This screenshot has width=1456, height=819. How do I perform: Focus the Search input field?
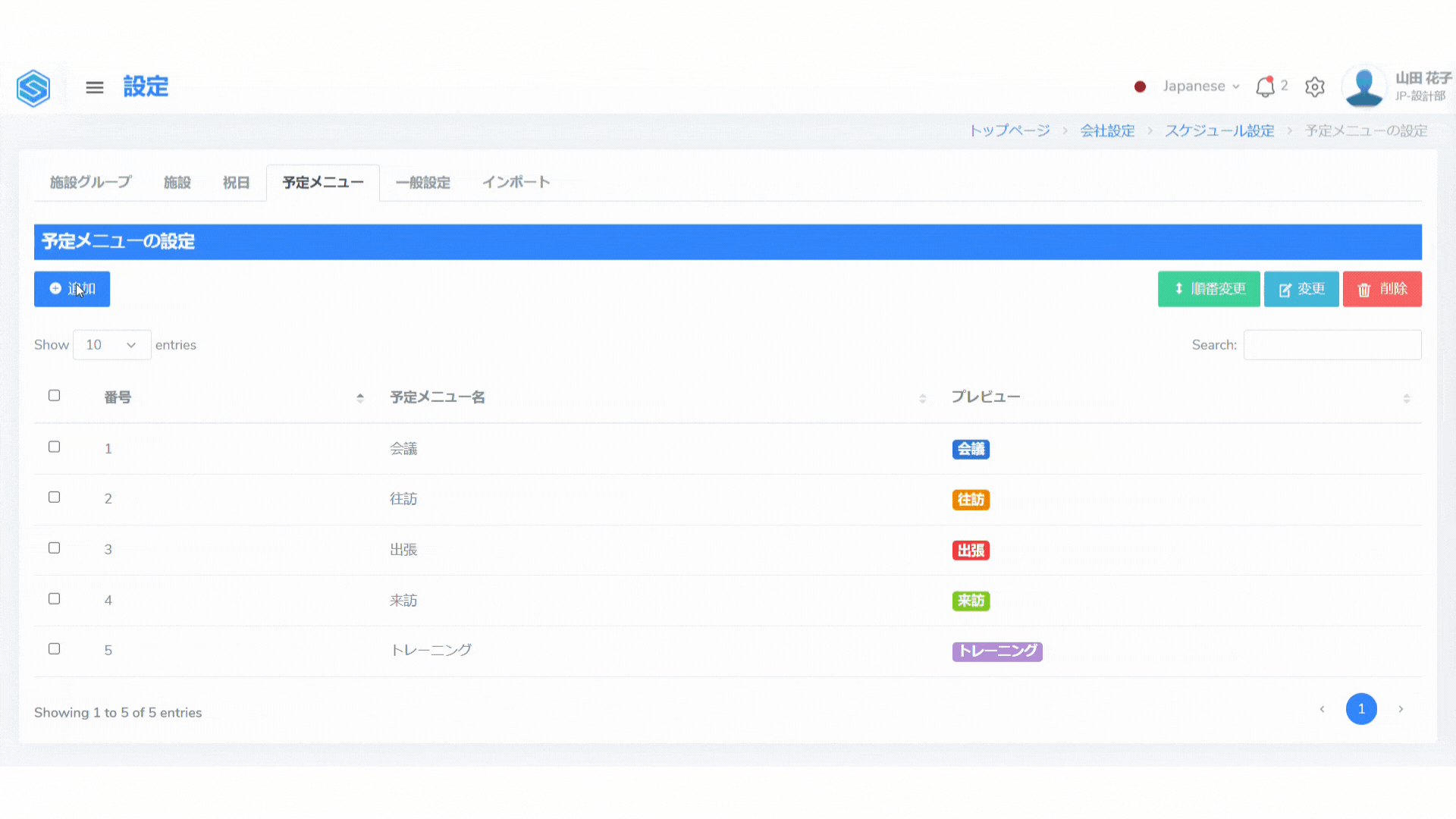(1332, 345)
